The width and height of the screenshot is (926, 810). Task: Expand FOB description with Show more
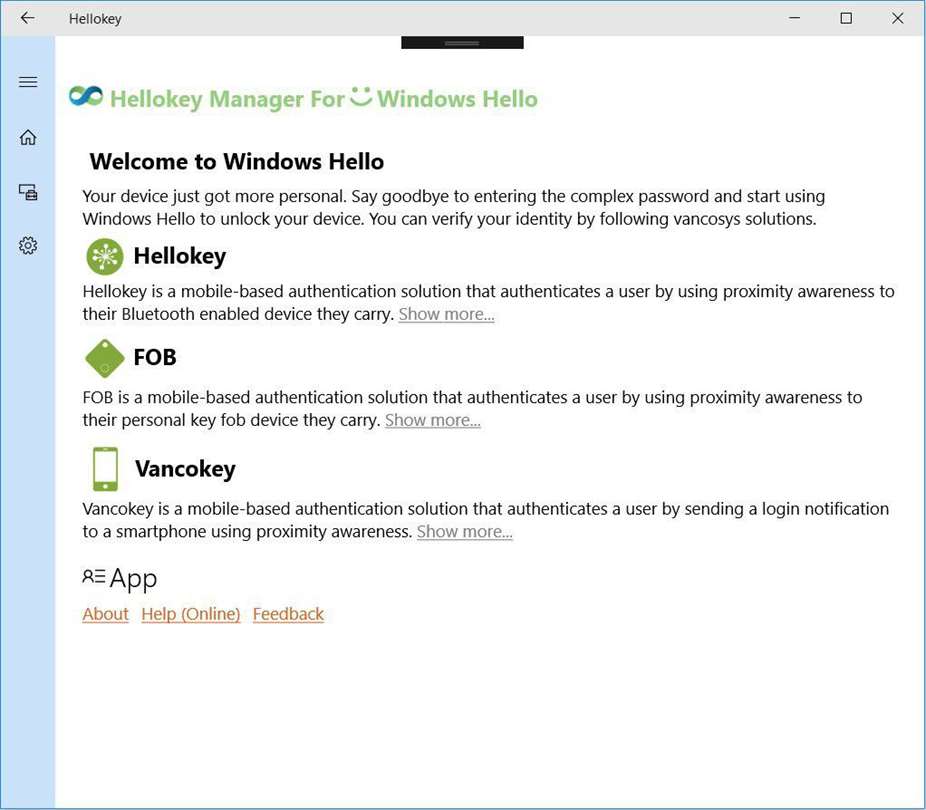[x=433, y=420]
